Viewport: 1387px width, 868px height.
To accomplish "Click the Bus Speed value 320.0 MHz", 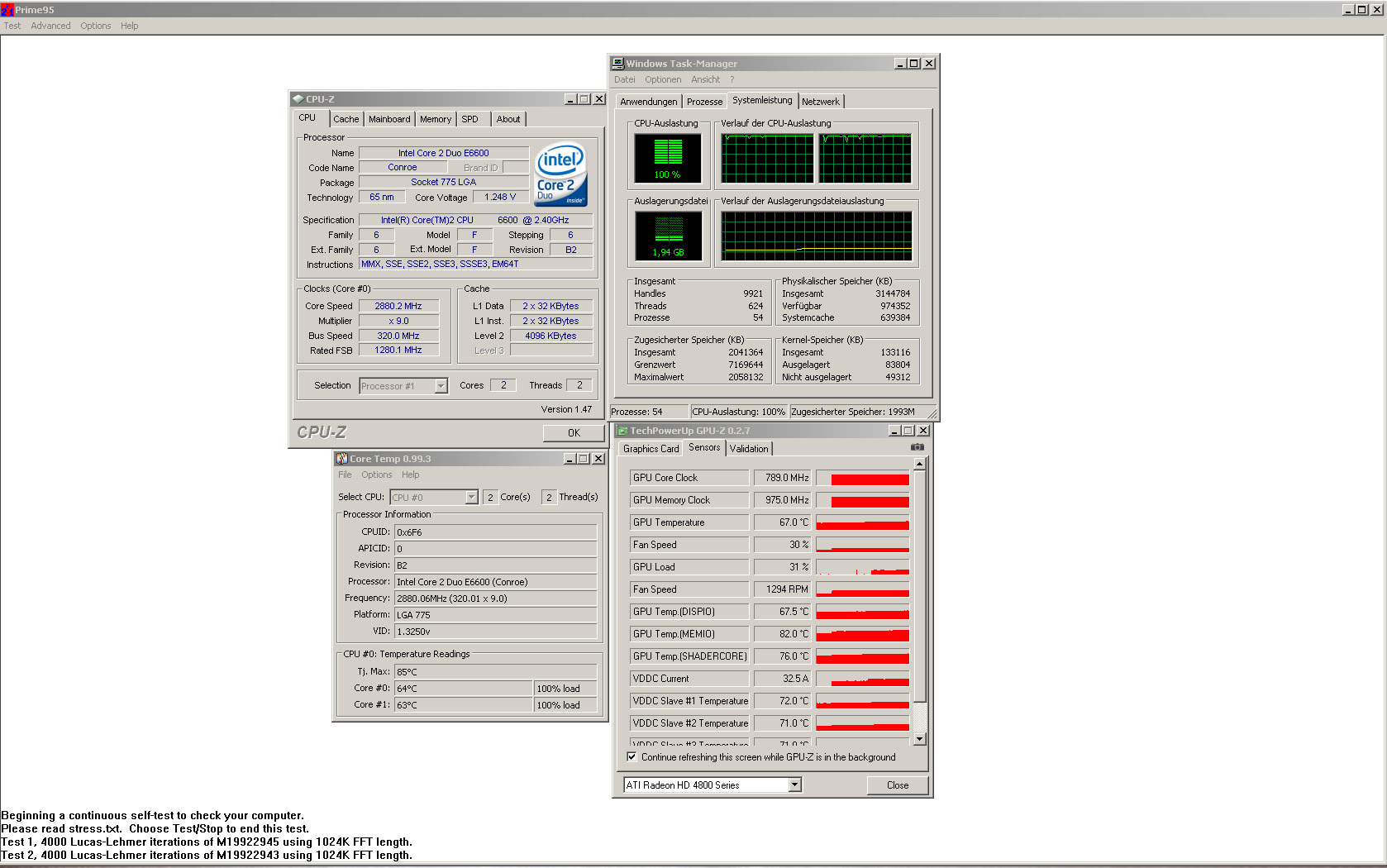I will [398, 336].
